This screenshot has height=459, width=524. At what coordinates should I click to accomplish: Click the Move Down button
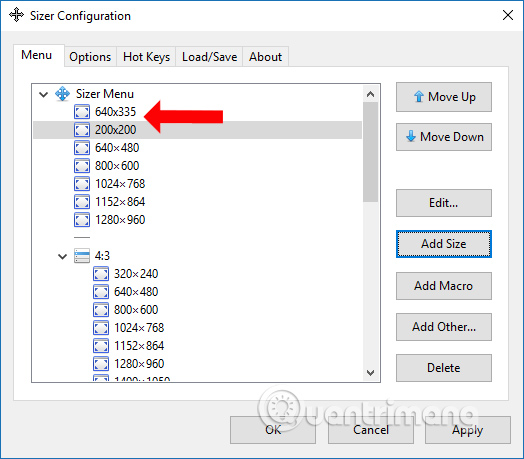[444, 137]
